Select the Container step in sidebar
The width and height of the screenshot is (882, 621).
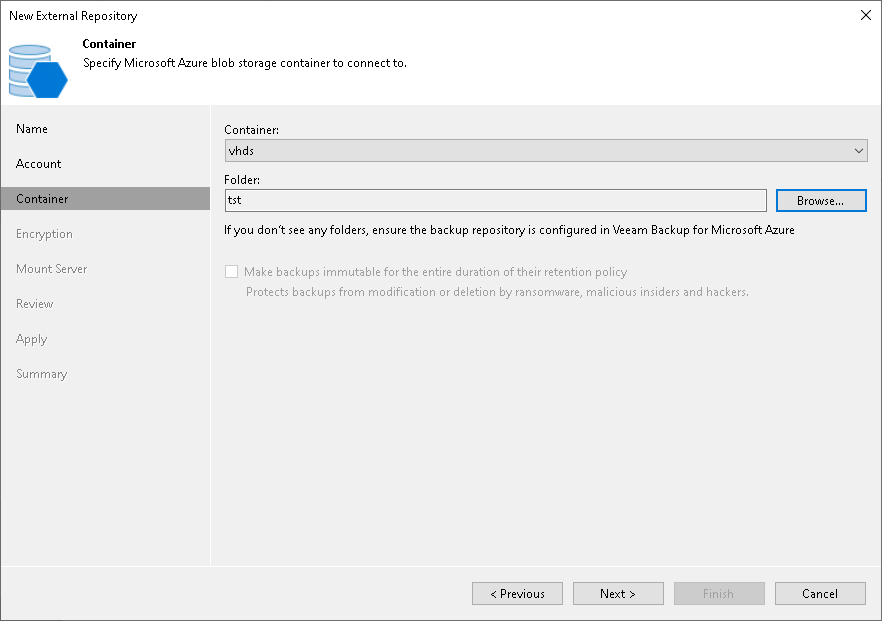point(105,199)
